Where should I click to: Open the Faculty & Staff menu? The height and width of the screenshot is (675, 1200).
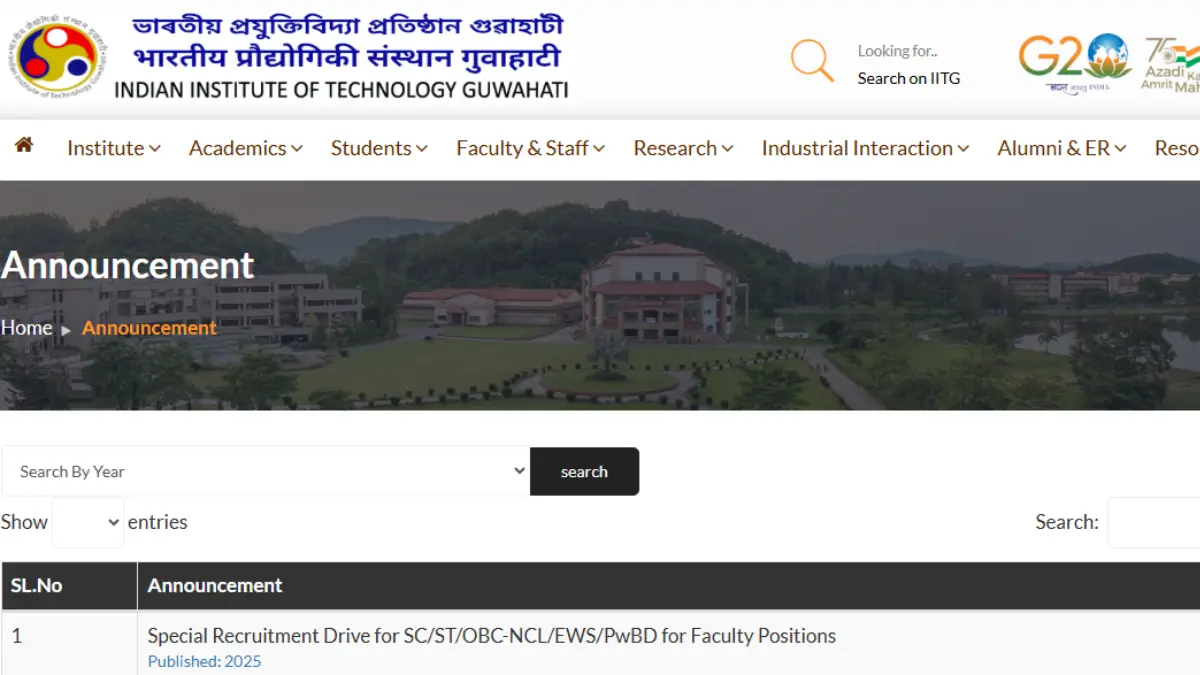coord(531,148)
